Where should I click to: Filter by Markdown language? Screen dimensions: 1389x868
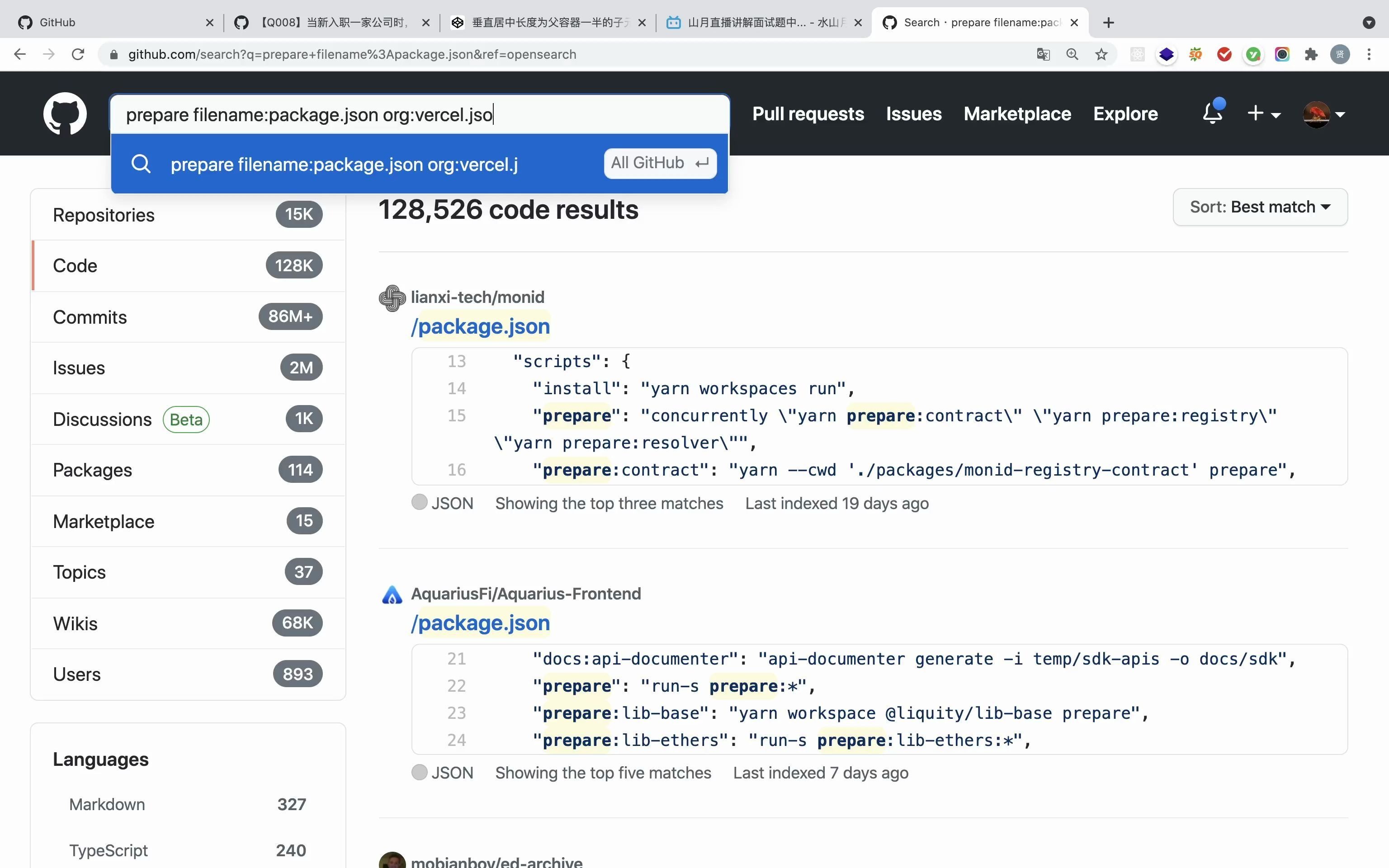point(188,804)
